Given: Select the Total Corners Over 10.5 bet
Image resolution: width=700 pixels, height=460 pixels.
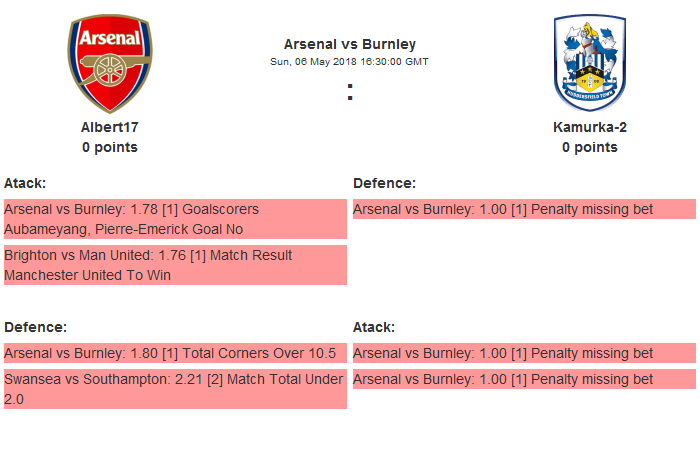Looking at the screenshot, I should tap(174, 353).
